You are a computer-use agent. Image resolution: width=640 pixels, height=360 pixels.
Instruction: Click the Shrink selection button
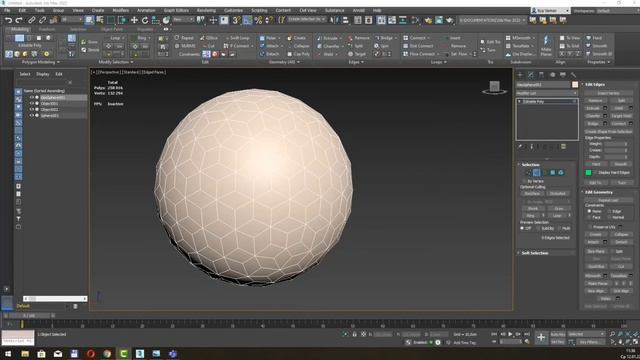(533, 208)
